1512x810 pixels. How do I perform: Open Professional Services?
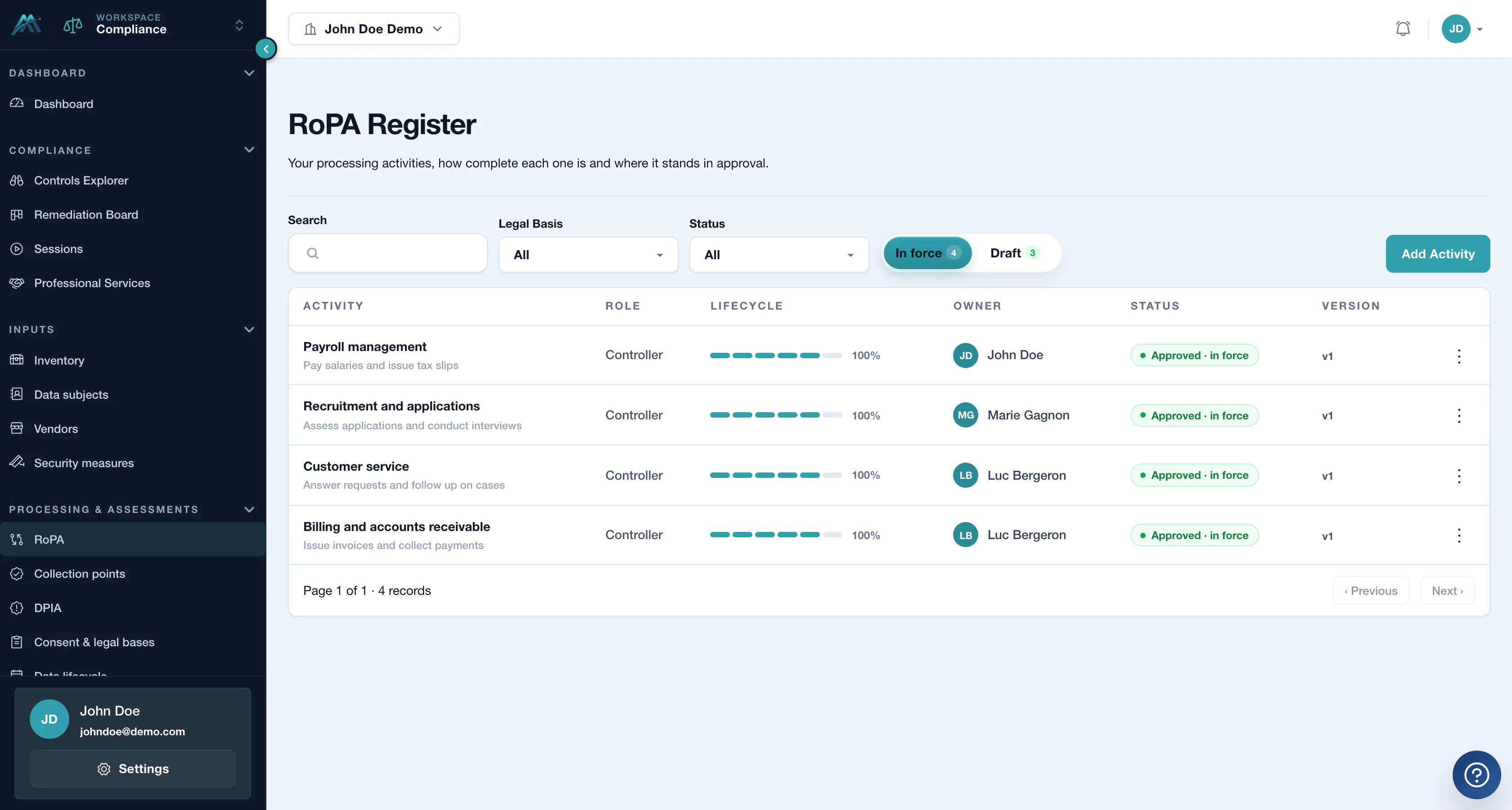click(133, 283)
